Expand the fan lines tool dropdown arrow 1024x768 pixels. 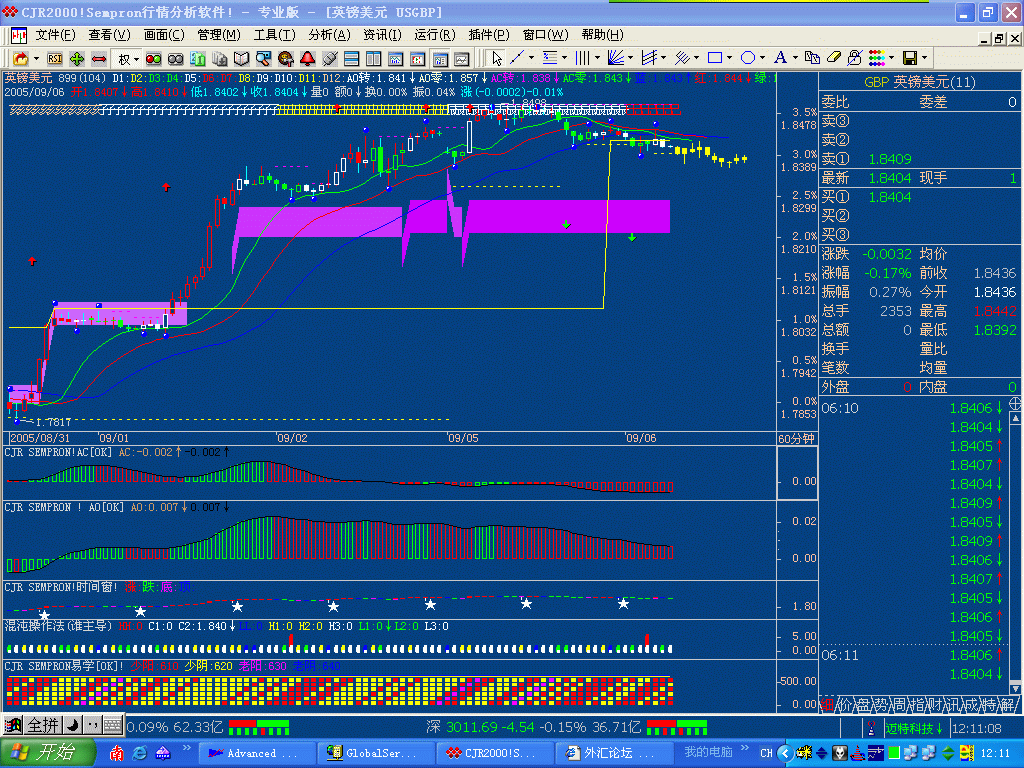(630, 59)
